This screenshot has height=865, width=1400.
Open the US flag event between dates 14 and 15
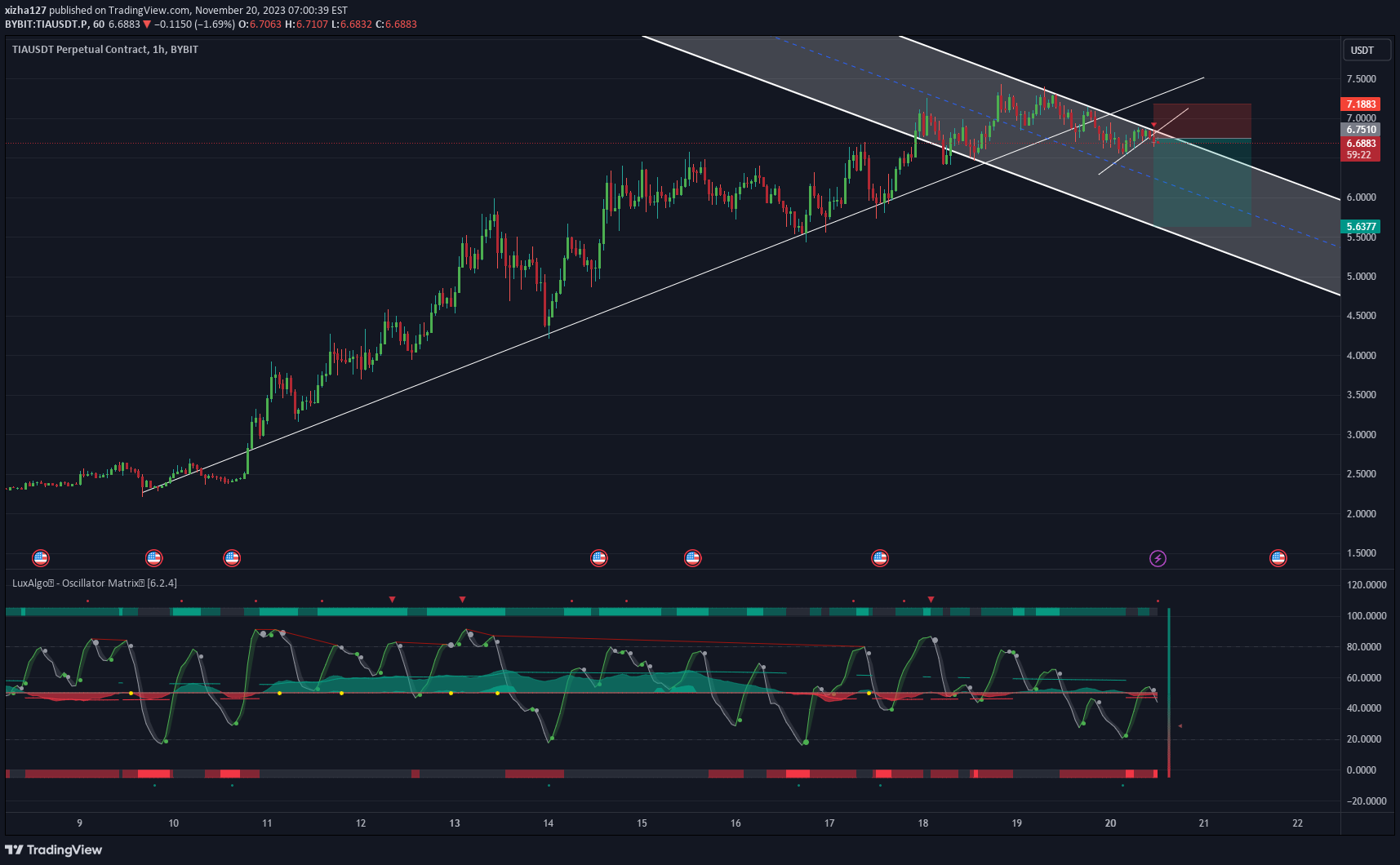point(599,558)
